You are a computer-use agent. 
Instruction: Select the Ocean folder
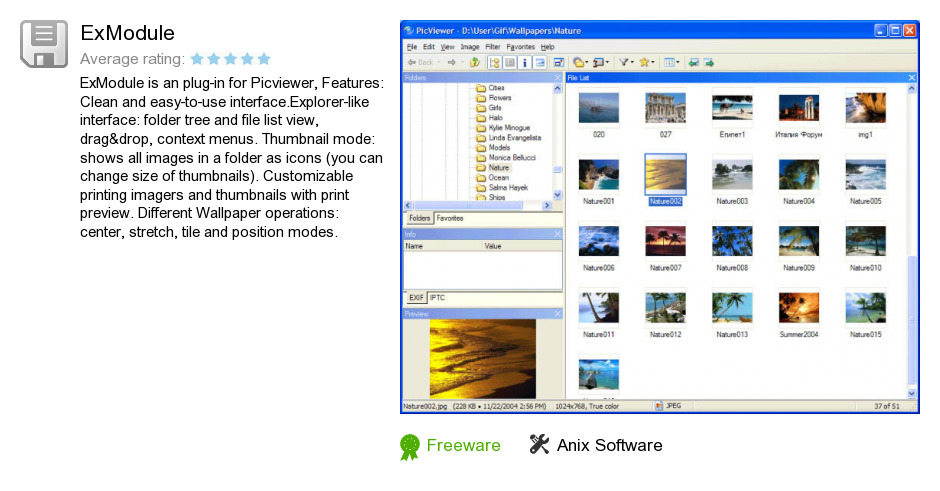[492, 177]
